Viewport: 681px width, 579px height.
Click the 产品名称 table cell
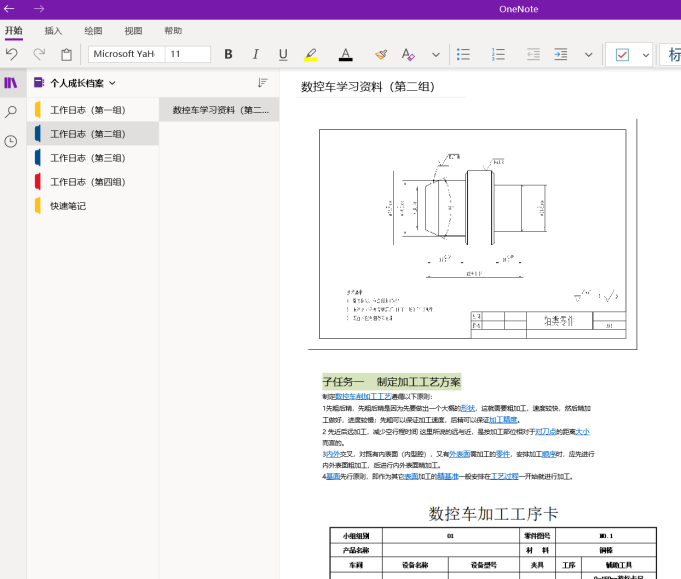click(x=356, y=550)
